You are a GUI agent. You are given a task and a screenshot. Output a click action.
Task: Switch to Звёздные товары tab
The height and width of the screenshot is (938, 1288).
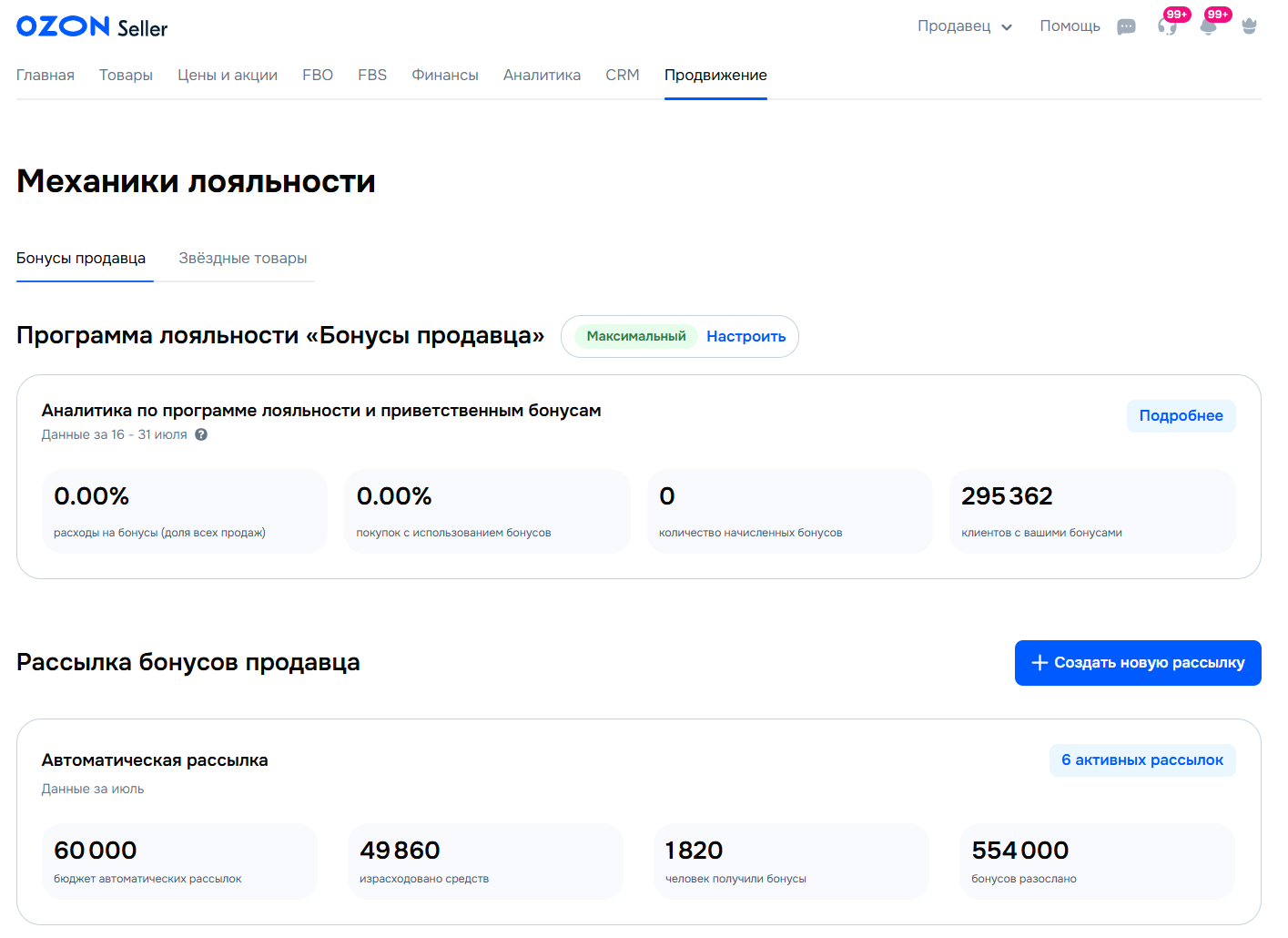coord(243,259)
